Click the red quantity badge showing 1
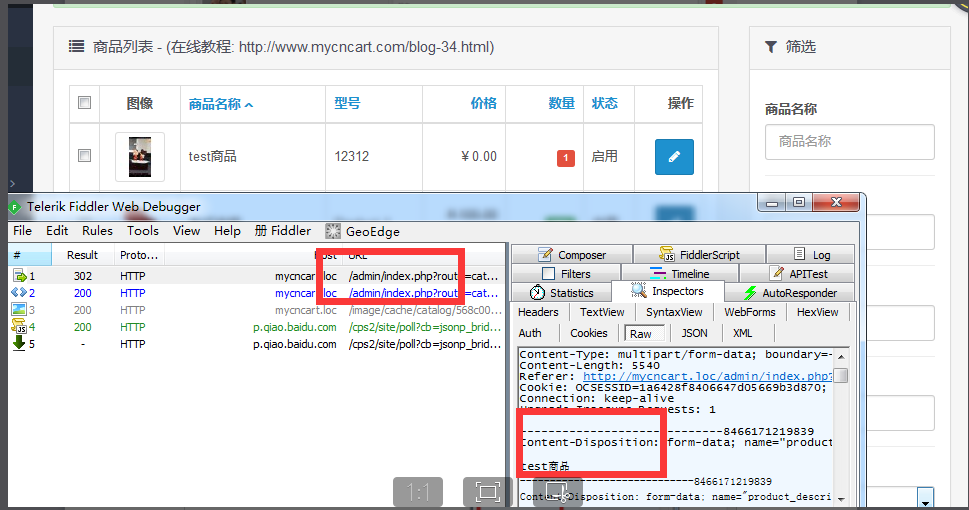969x510 pixels. click(565, 158)
